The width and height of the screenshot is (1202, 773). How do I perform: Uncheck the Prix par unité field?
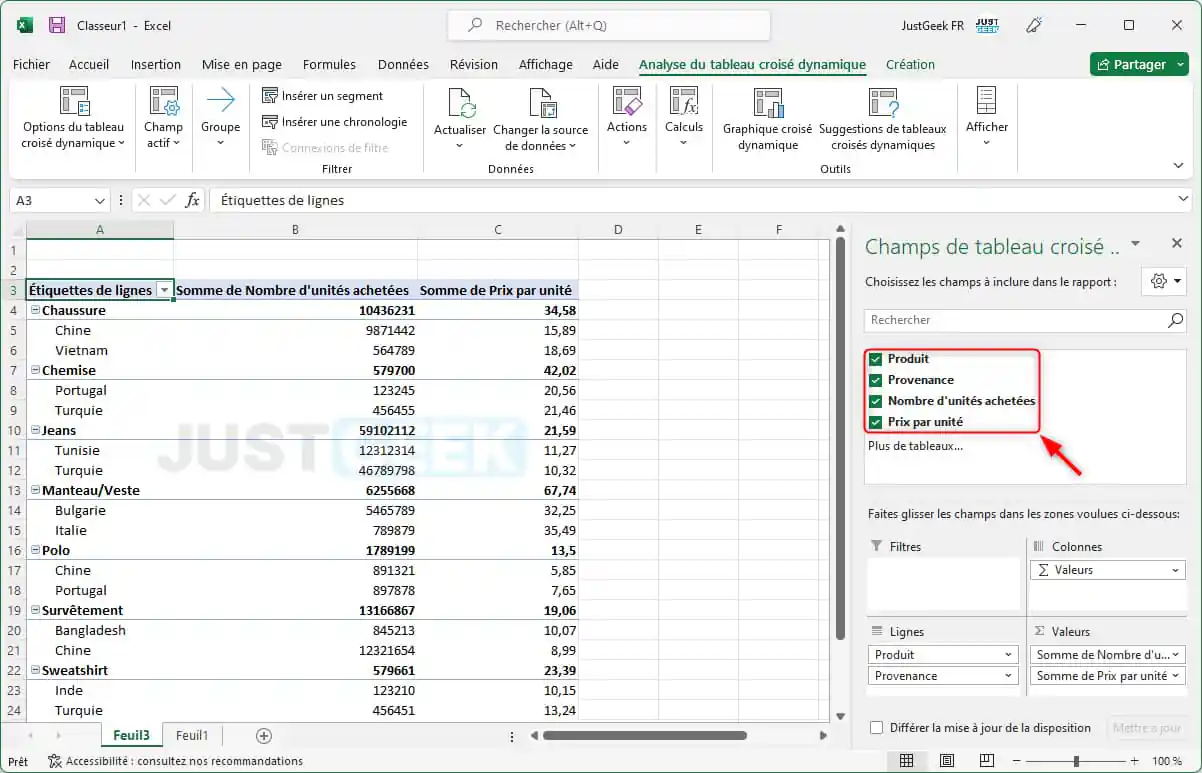click(876, 421)
